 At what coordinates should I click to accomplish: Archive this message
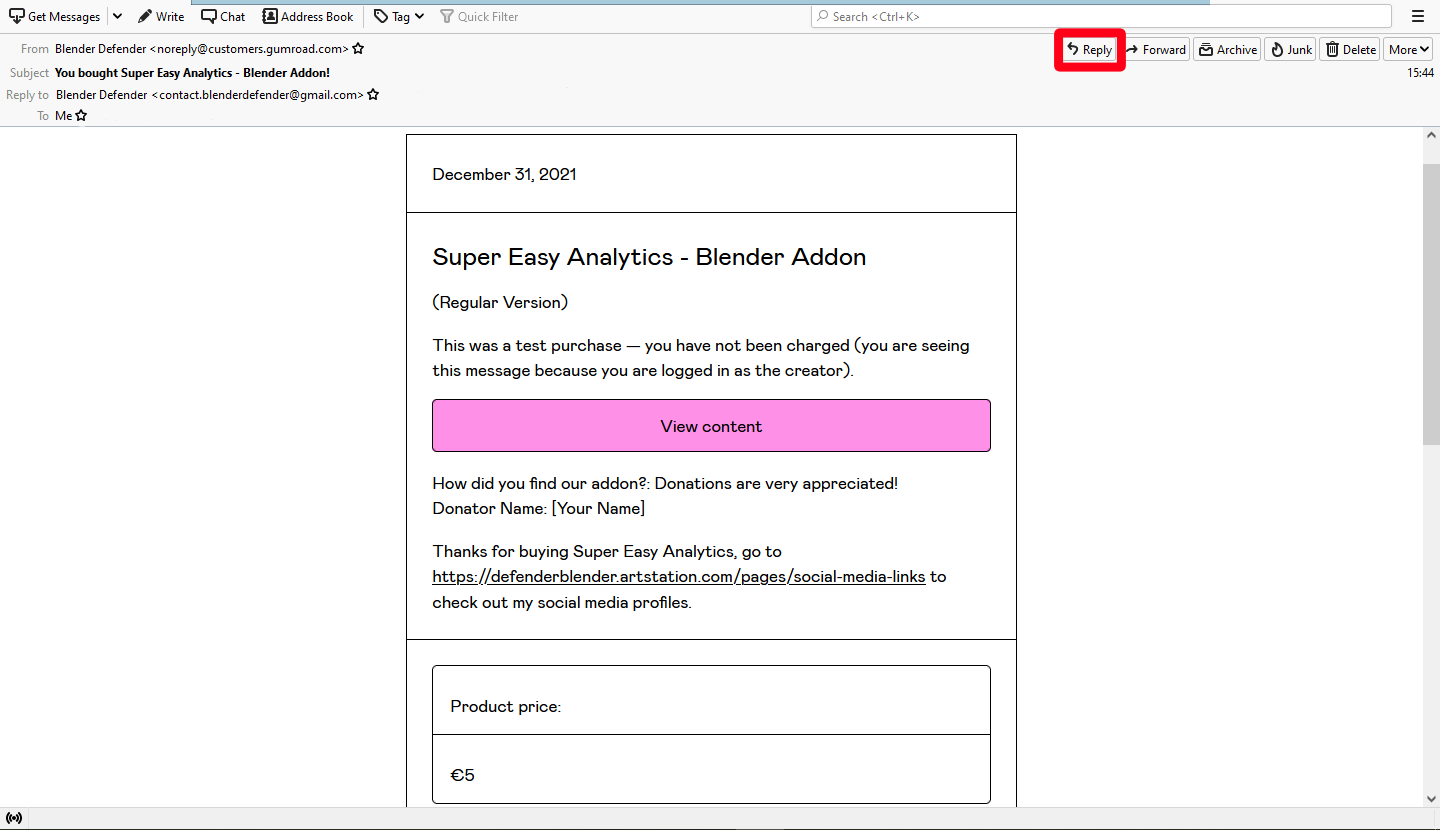point(1227,50)
